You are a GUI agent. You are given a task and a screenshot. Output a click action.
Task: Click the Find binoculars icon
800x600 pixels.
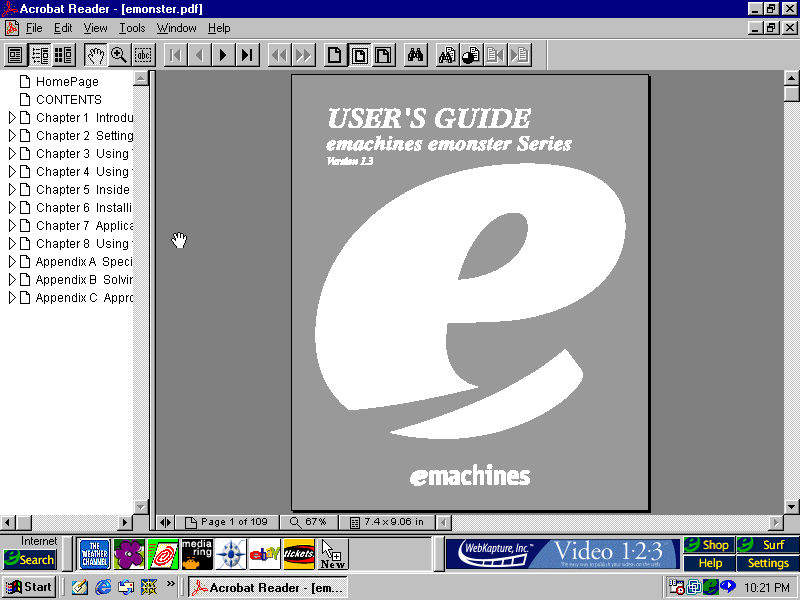pos(415,55)
